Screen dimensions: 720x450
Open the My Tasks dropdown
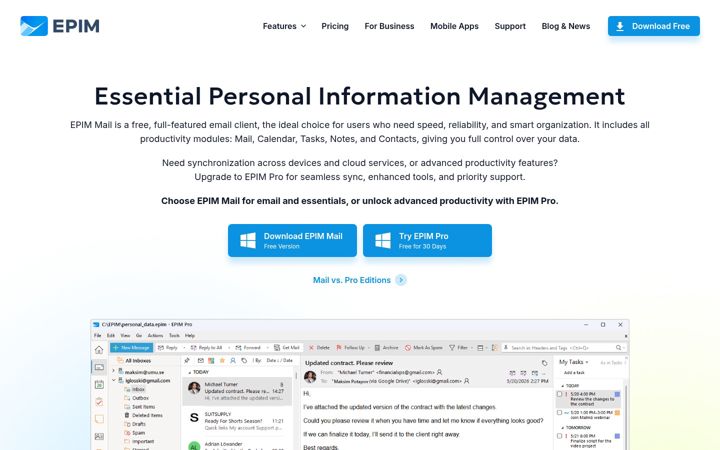(x=574, y=362)
